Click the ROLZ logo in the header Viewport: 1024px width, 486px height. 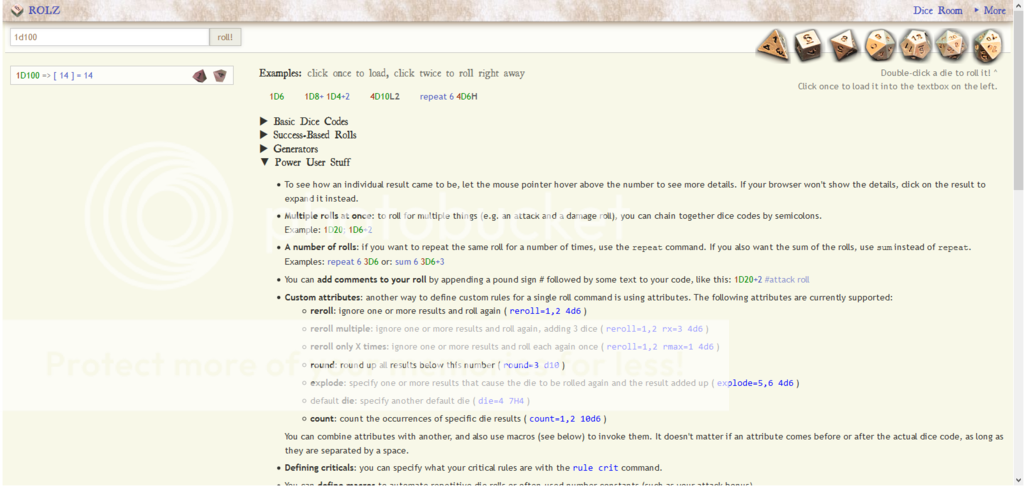[x=36, y=10]
